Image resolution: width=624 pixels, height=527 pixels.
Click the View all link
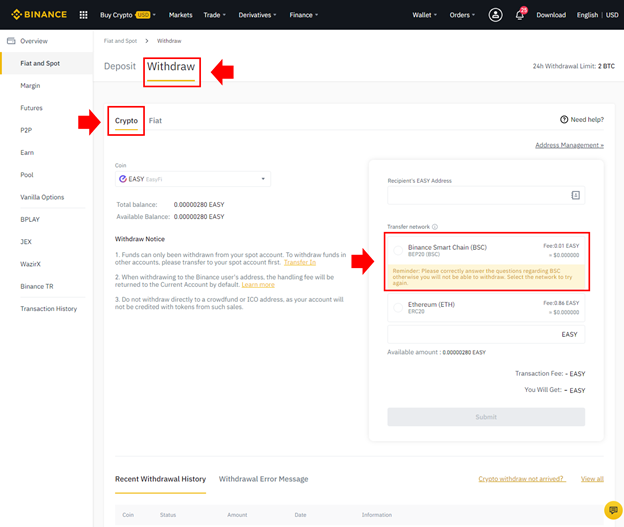tap(592, 479)
